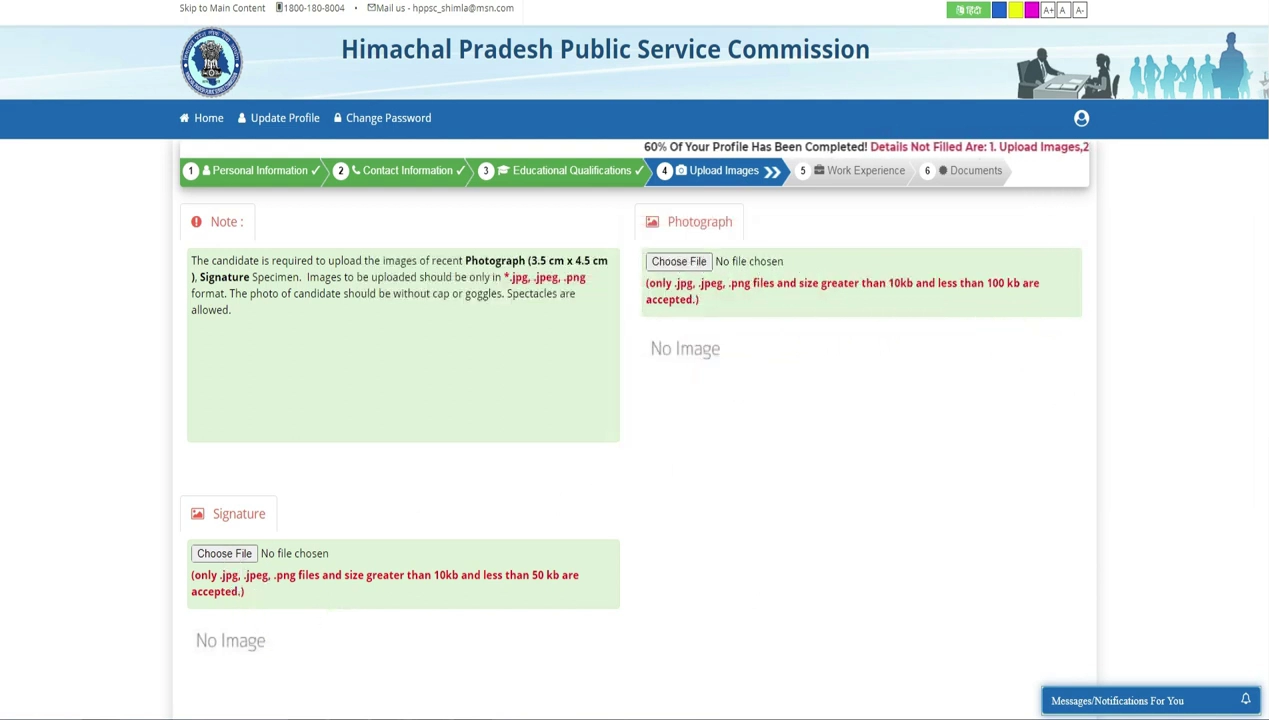Click the HPPSC emblem logo

click(x=211, y=62)
